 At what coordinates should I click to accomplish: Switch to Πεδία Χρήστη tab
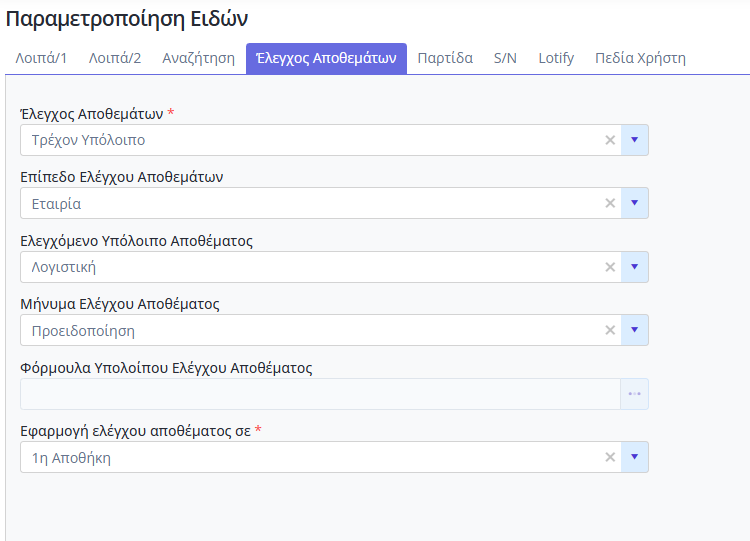tap(640, 58)
